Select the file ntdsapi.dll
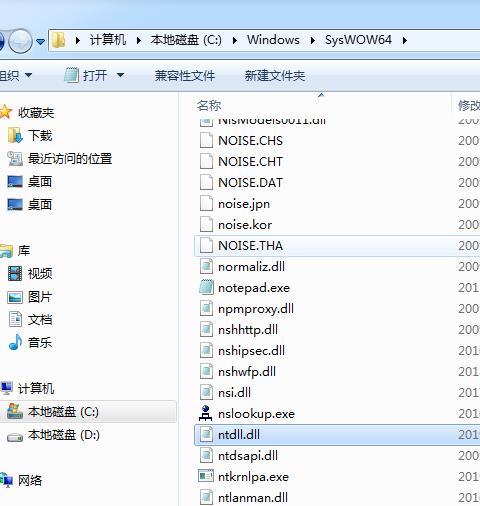Viewport: 480px width, 506px height. [248, 456]
